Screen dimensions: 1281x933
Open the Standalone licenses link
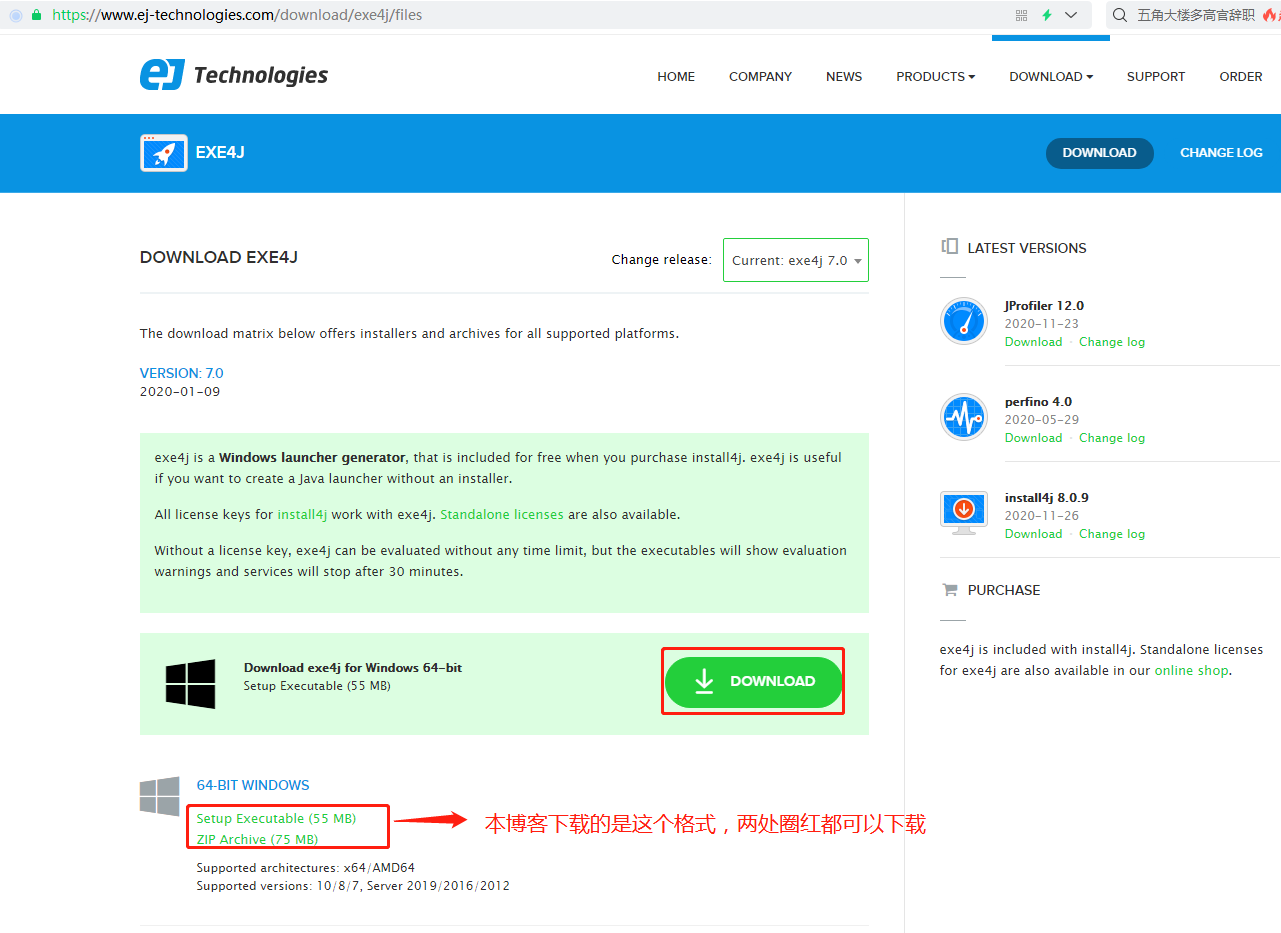pos(502,515)
